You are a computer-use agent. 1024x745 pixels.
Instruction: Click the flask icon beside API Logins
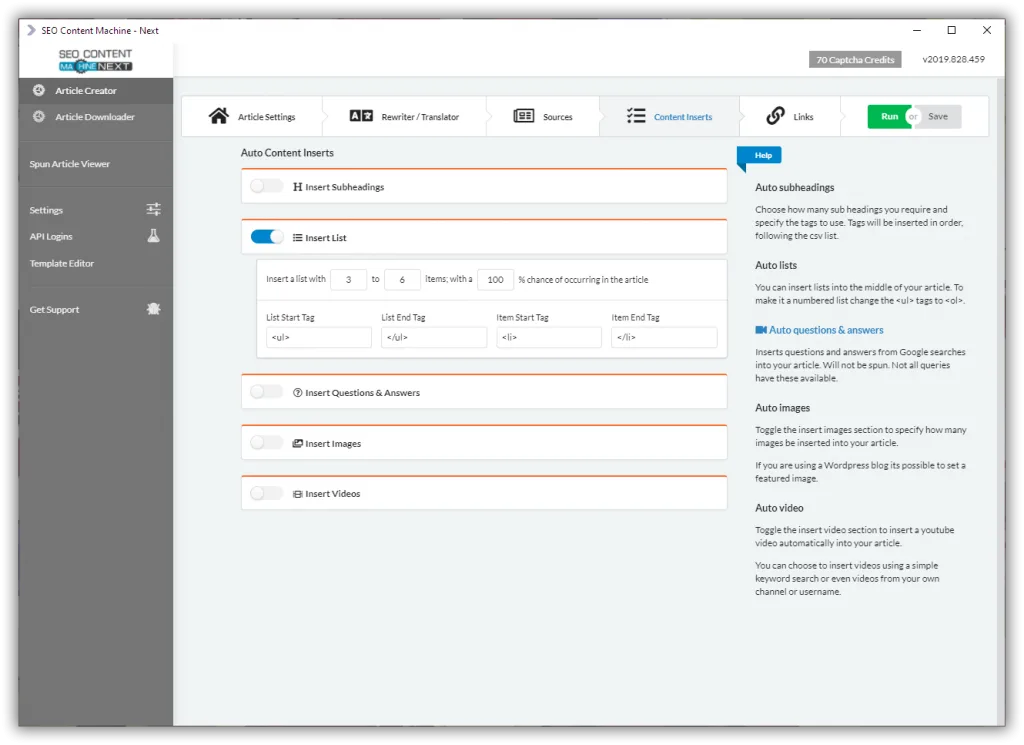tap(153, 236)
